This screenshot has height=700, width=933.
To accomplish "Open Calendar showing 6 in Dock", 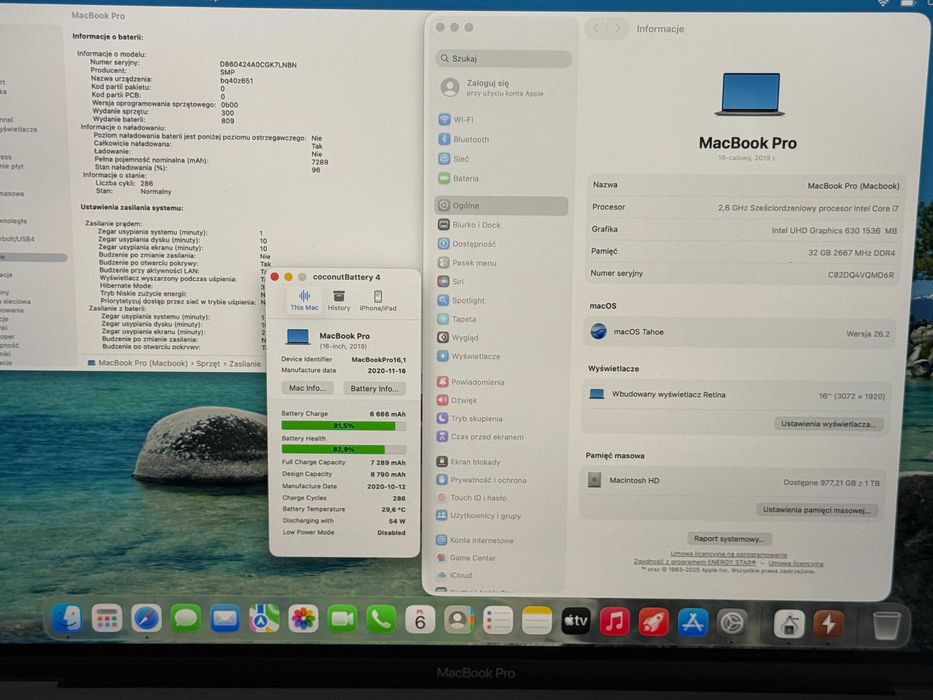I will 420,621.
